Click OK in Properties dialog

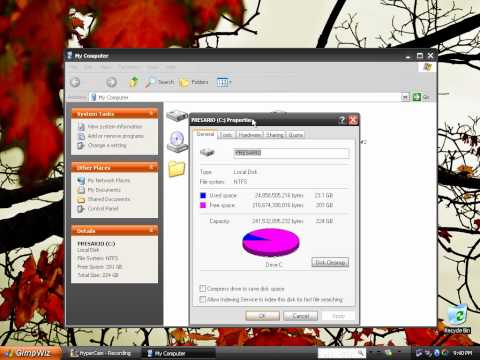pyautogui.click(x=262, y=316)
